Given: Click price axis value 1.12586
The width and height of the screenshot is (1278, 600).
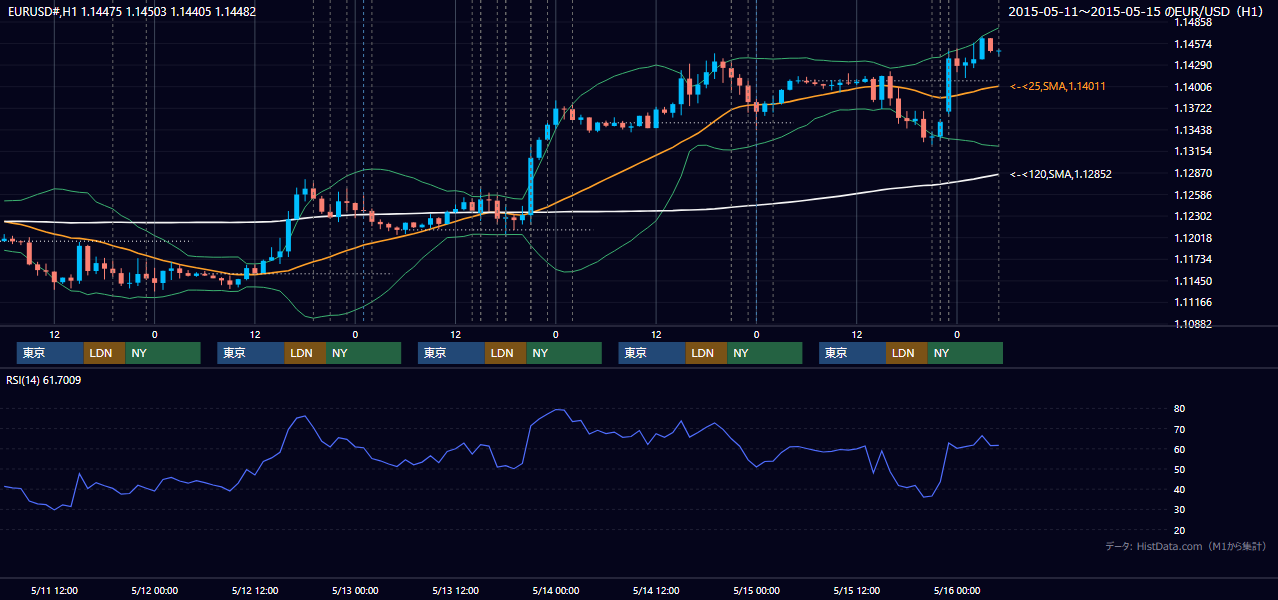Looking at the screenshot, I should pos(1193,195).
